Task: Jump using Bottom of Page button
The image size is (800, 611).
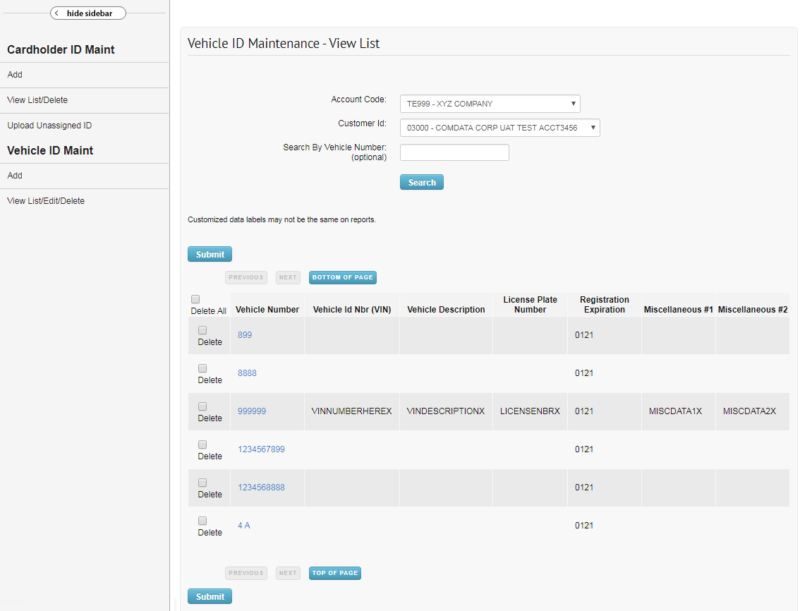Action: point(342,277)
